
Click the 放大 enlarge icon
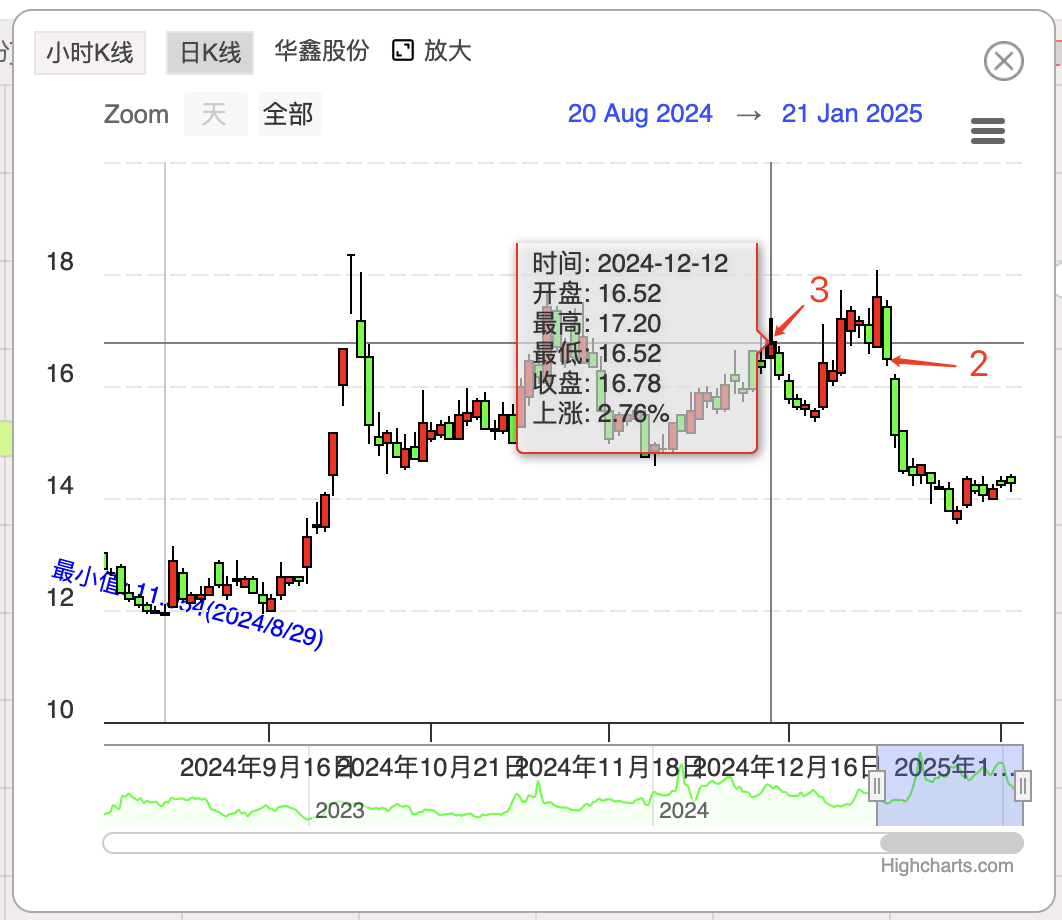403,51
